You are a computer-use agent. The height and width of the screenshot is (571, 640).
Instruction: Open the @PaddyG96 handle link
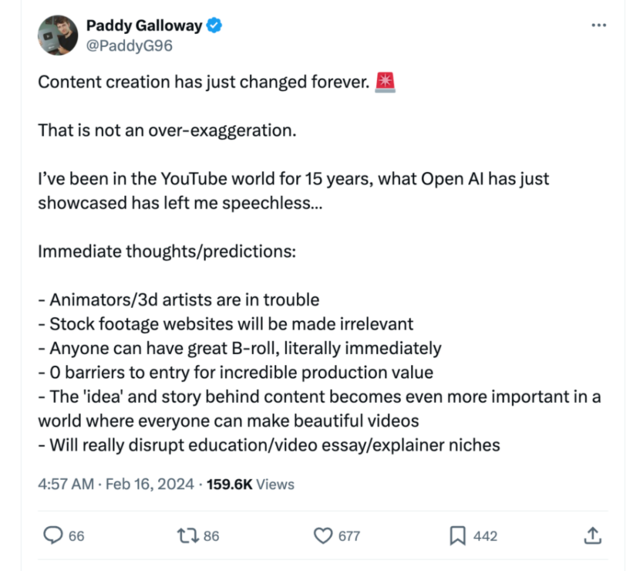[126, 46]
